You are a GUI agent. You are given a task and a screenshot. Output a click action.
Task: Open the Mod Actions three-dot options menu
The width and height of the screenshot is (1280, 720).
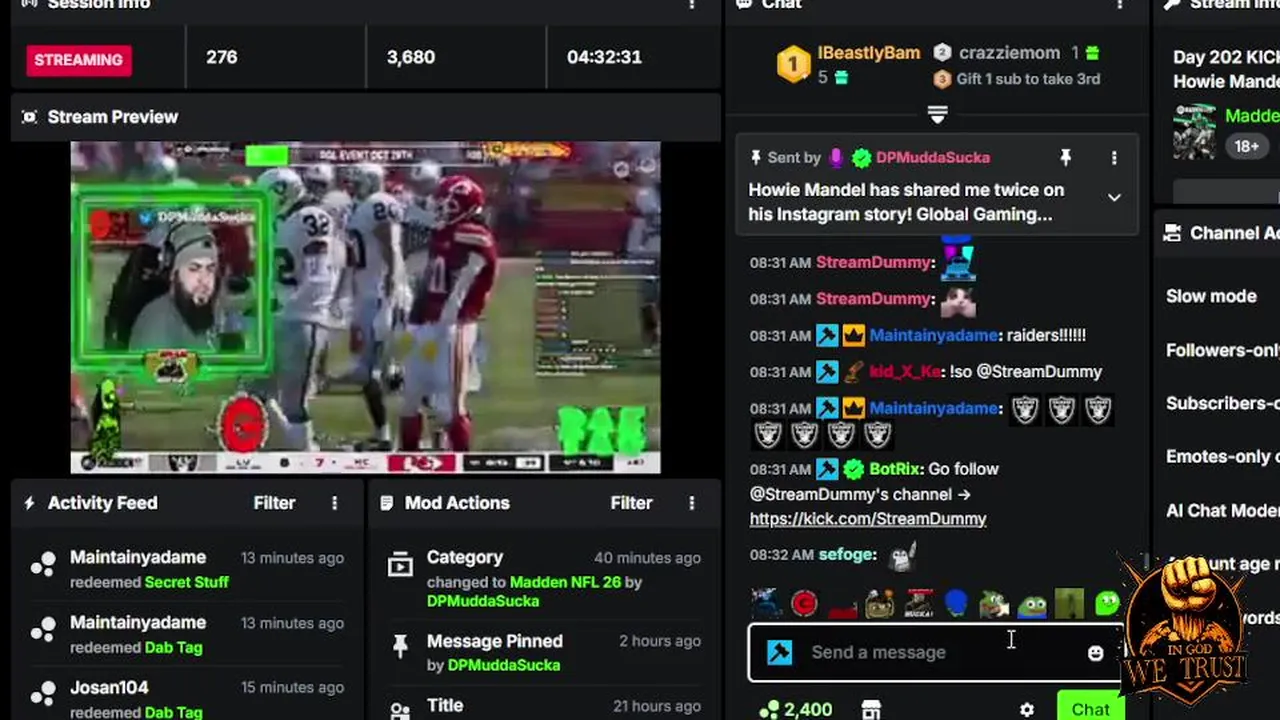point(691,503)
